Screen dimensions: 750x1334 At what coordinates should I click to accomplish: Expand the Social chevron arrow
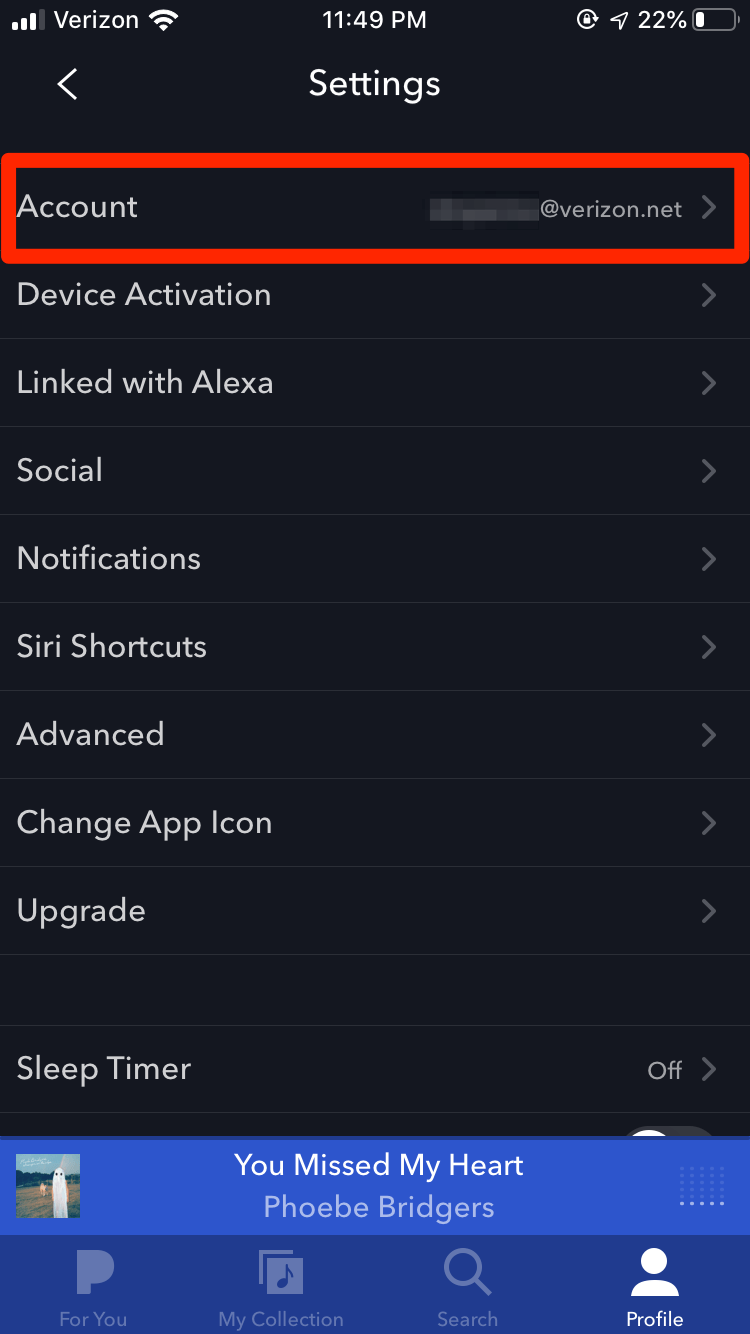point(708,471)
